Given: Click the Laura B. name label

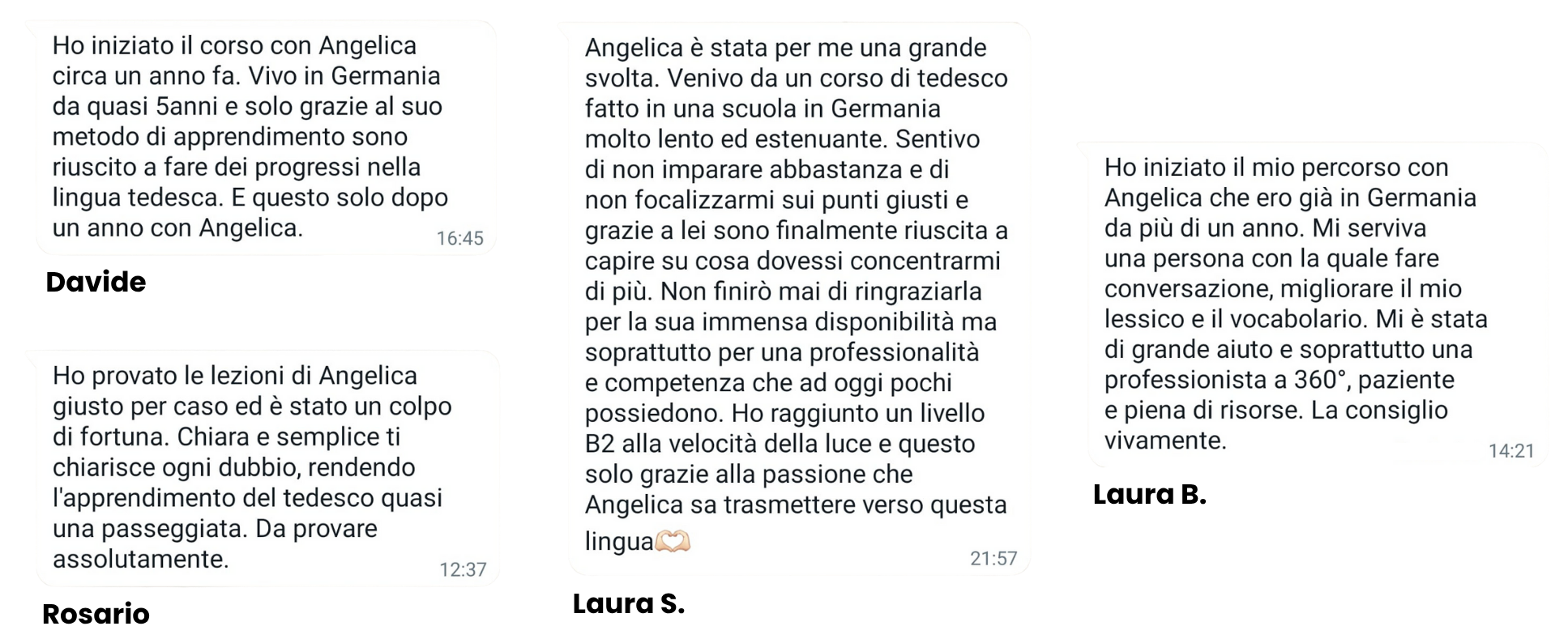Looking at the screenshot, I should pos(1150,494).
